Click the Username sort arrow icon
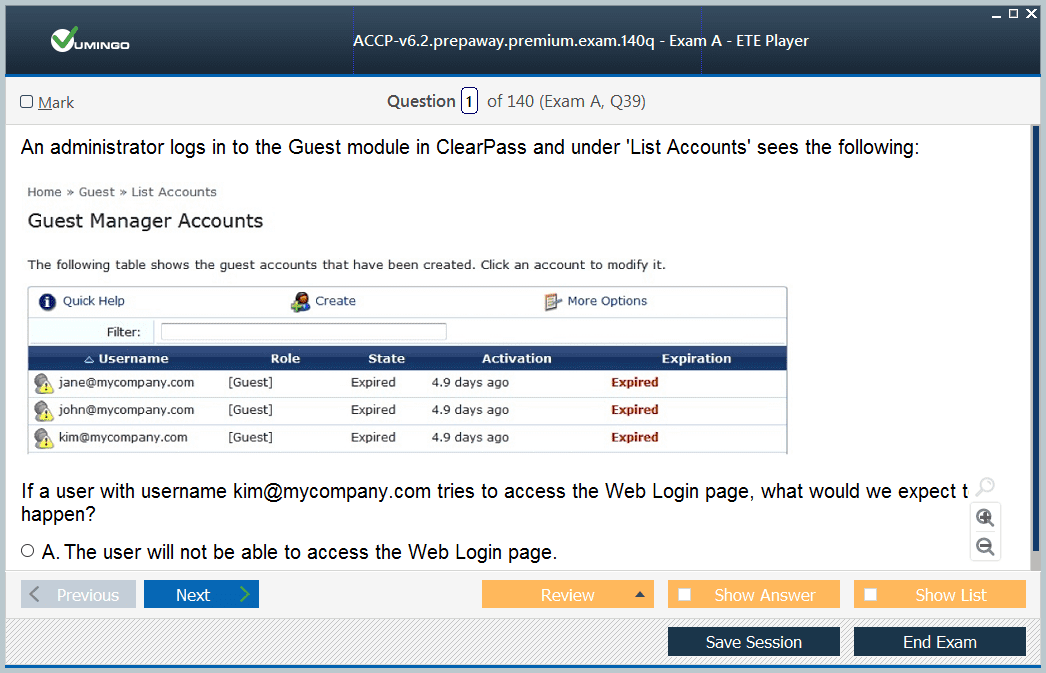 point(89,360)
